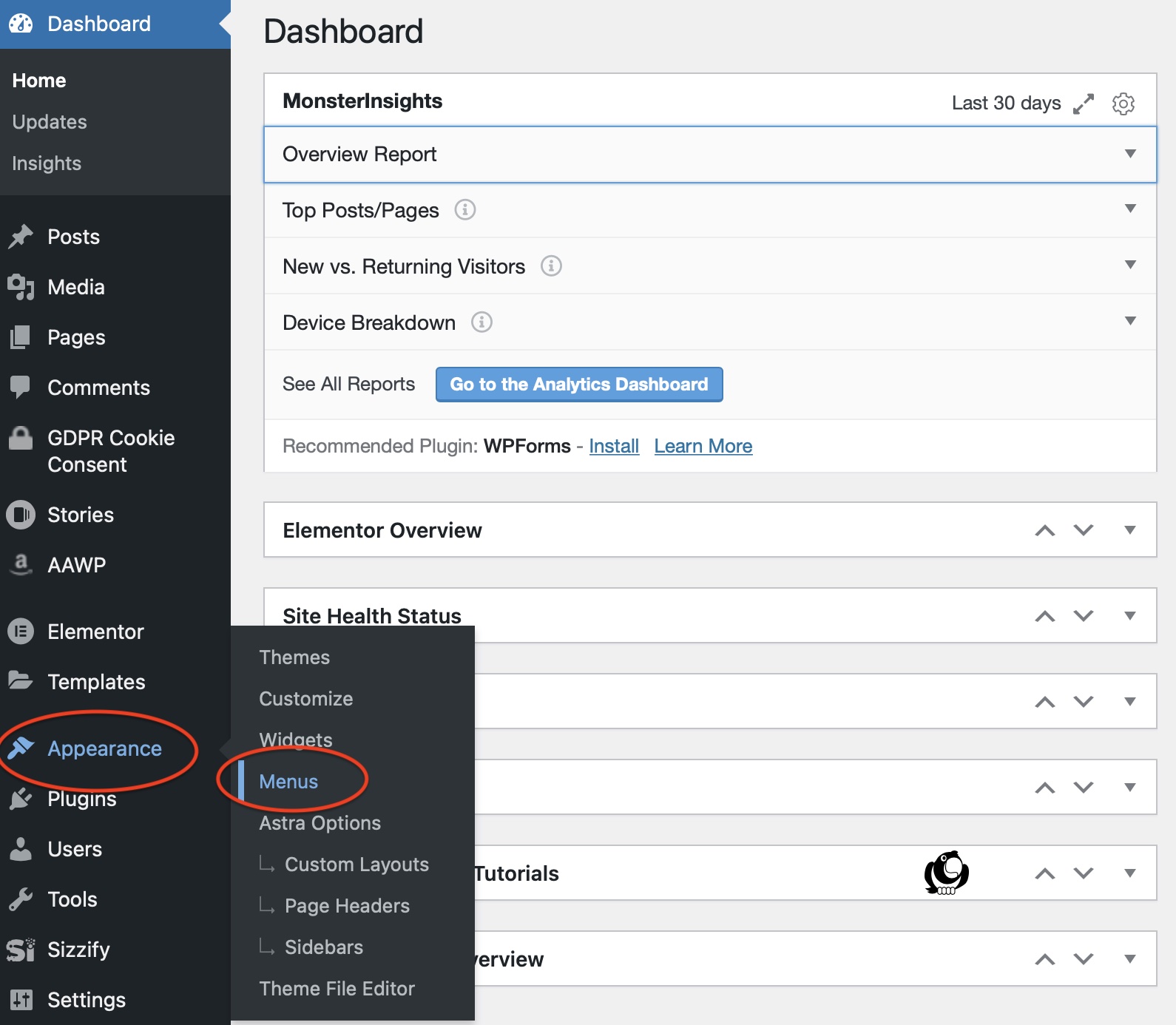The height and width of the screenshot is (1025, 1176).
Task: Move Tutorials widget up
Action: click(1045, 873)
